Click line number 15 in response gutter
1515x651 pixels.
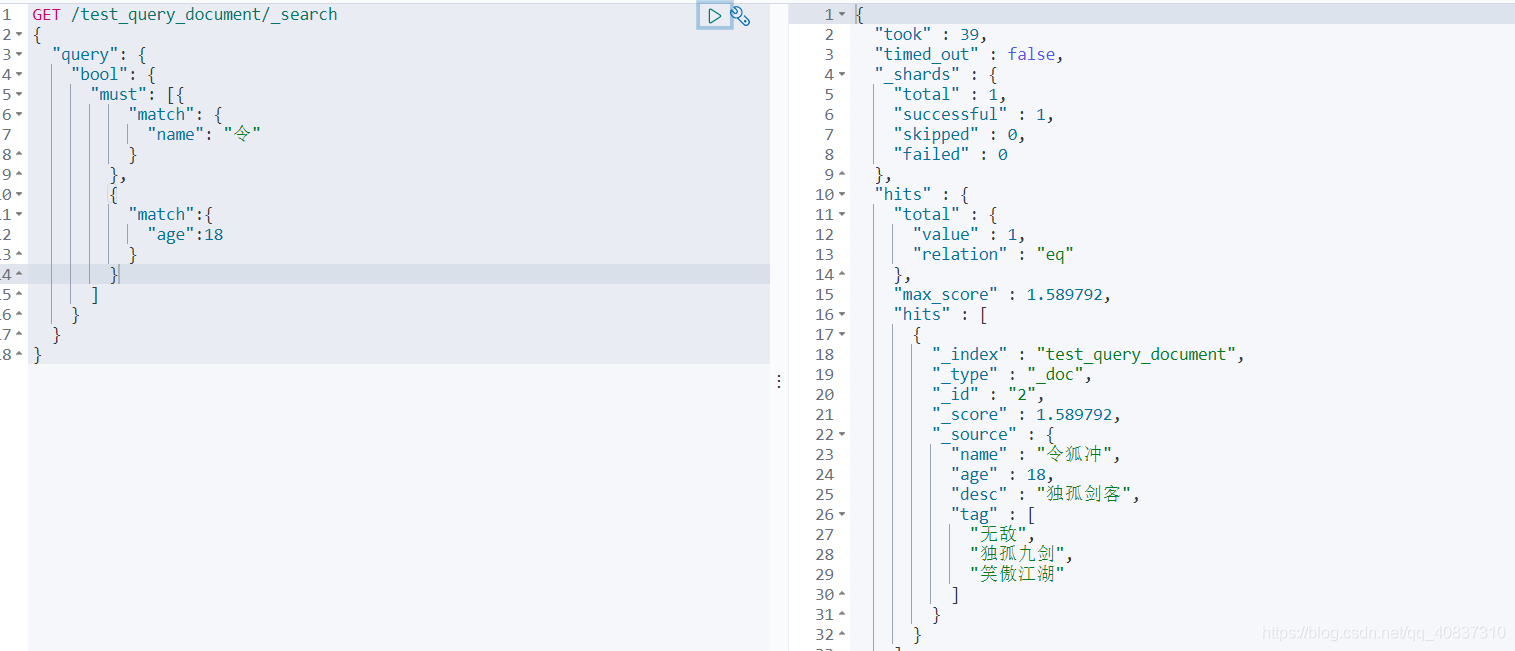tap(824, 294)
